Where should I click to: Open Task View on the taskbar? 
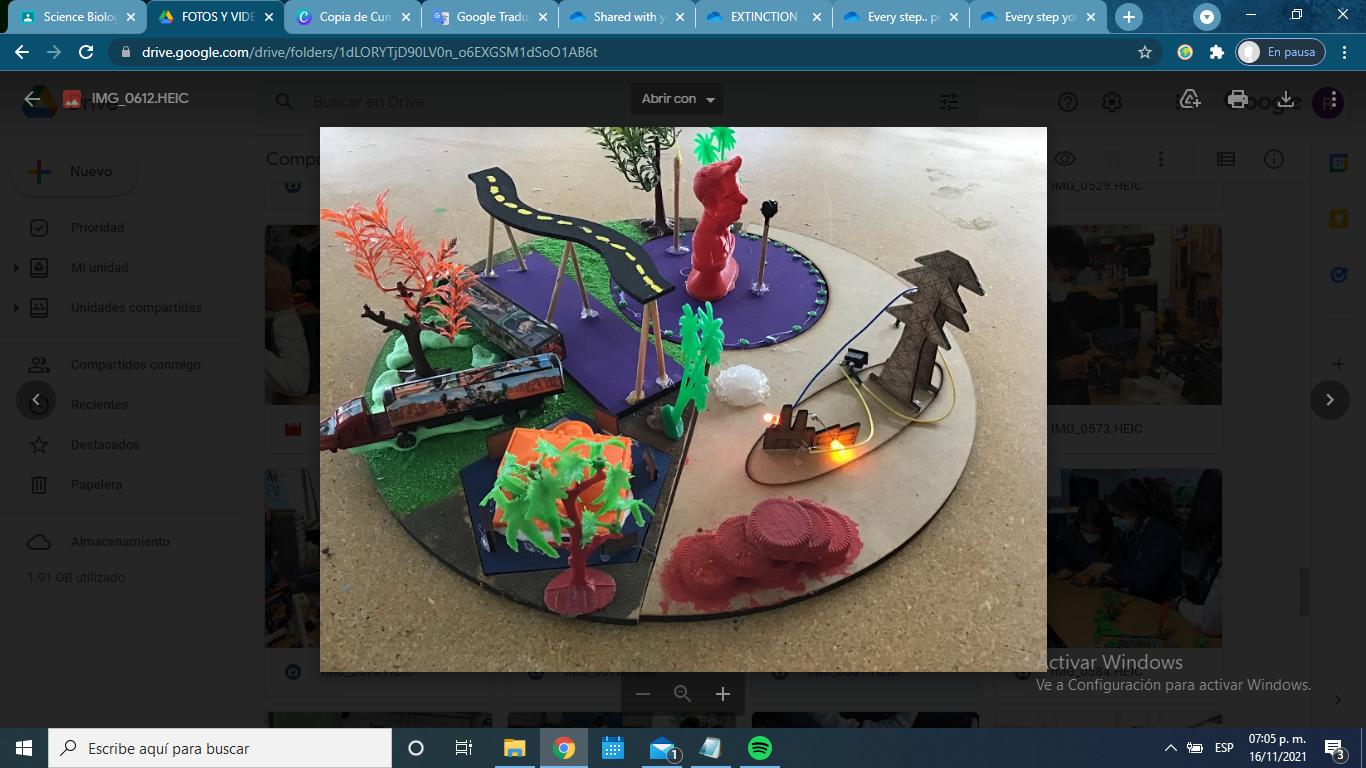[464, 748]
